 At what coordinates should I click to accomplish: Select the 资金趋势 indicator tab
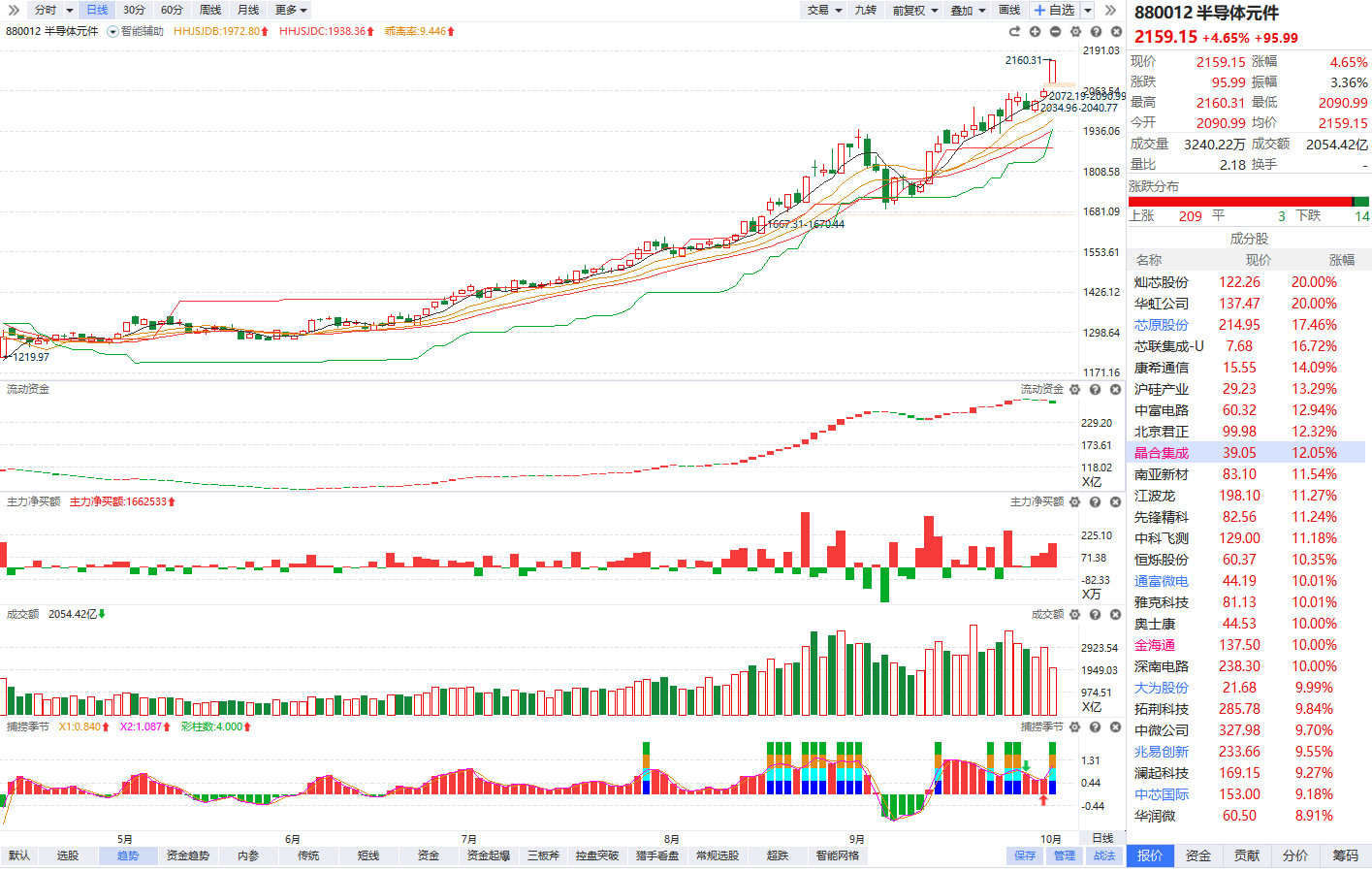188,855
